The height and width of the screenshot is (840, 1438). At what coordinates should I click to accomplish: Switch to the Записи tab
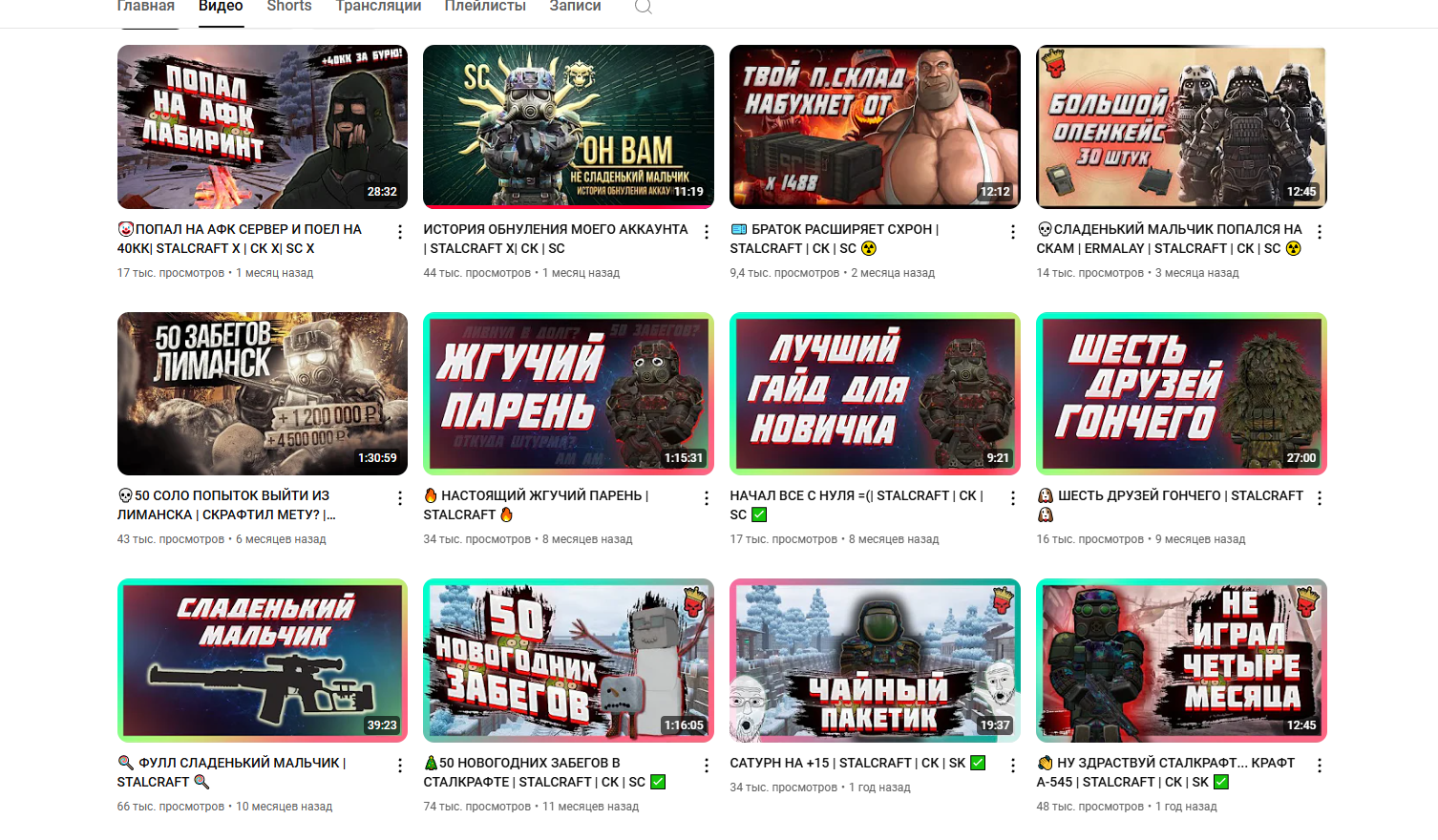[575, 7]
